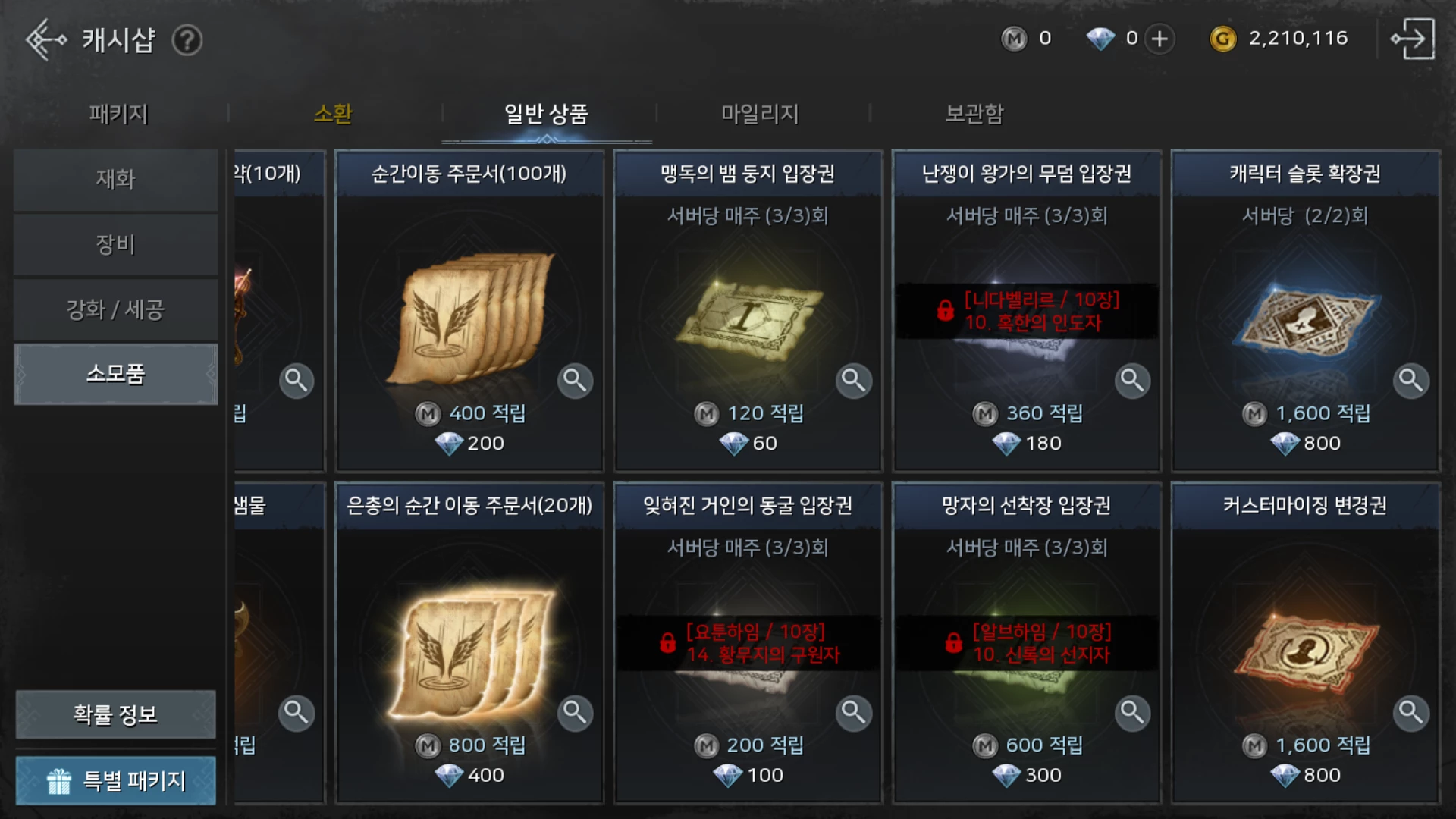The image size is (1456, 819).
Task: Click the plus icon to add diamonds
Action: 1159,39
